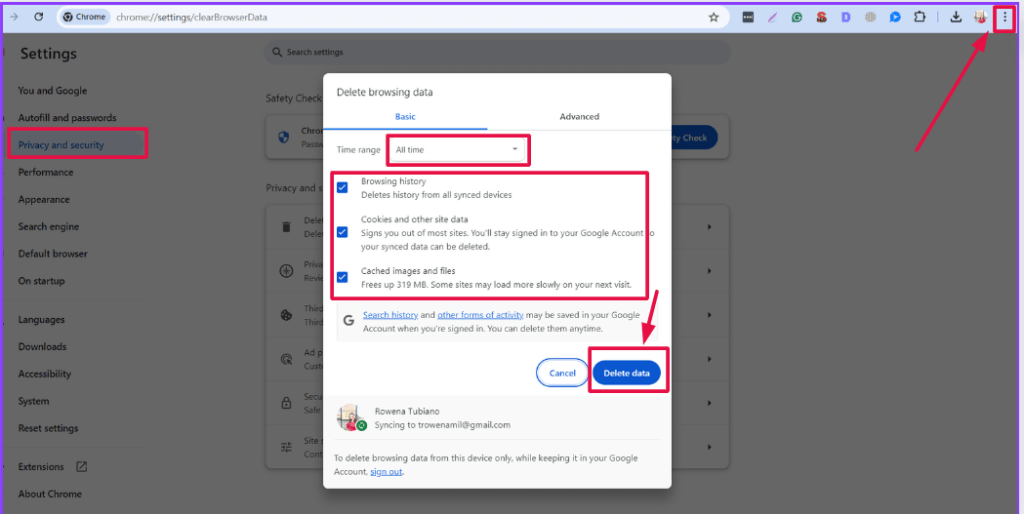Click the red S extension icon

[x=822, y=18]
